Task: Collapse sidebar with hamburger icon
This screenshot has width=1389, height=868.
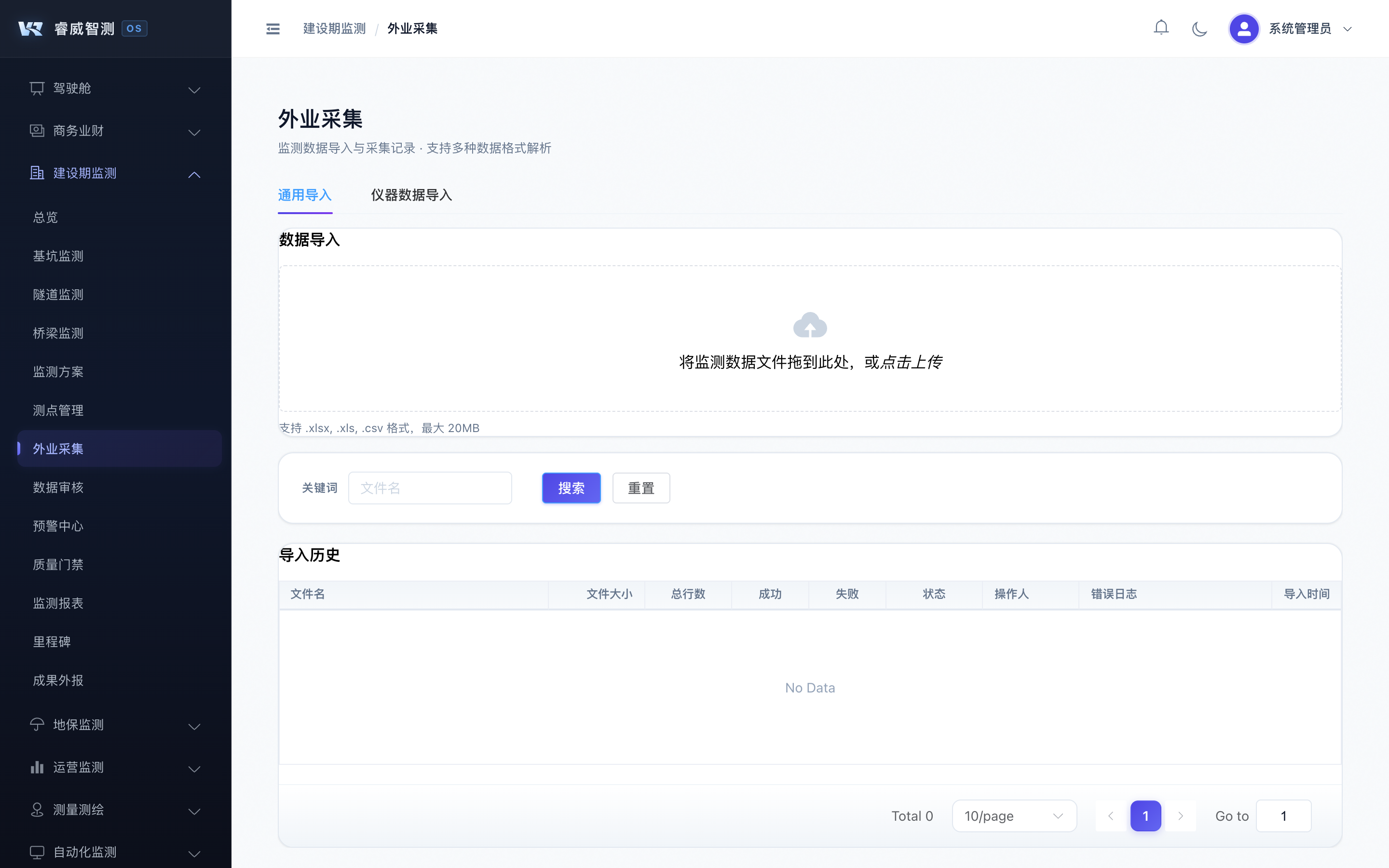Action: [272, 29]
